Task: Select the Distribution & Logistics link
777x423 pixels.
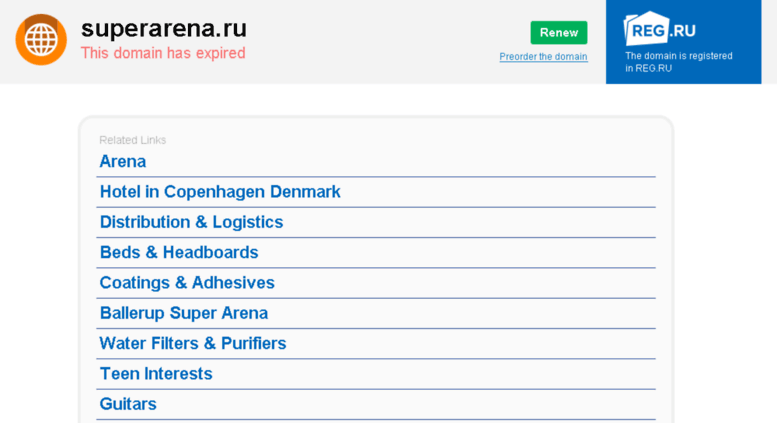Action: 191,222
